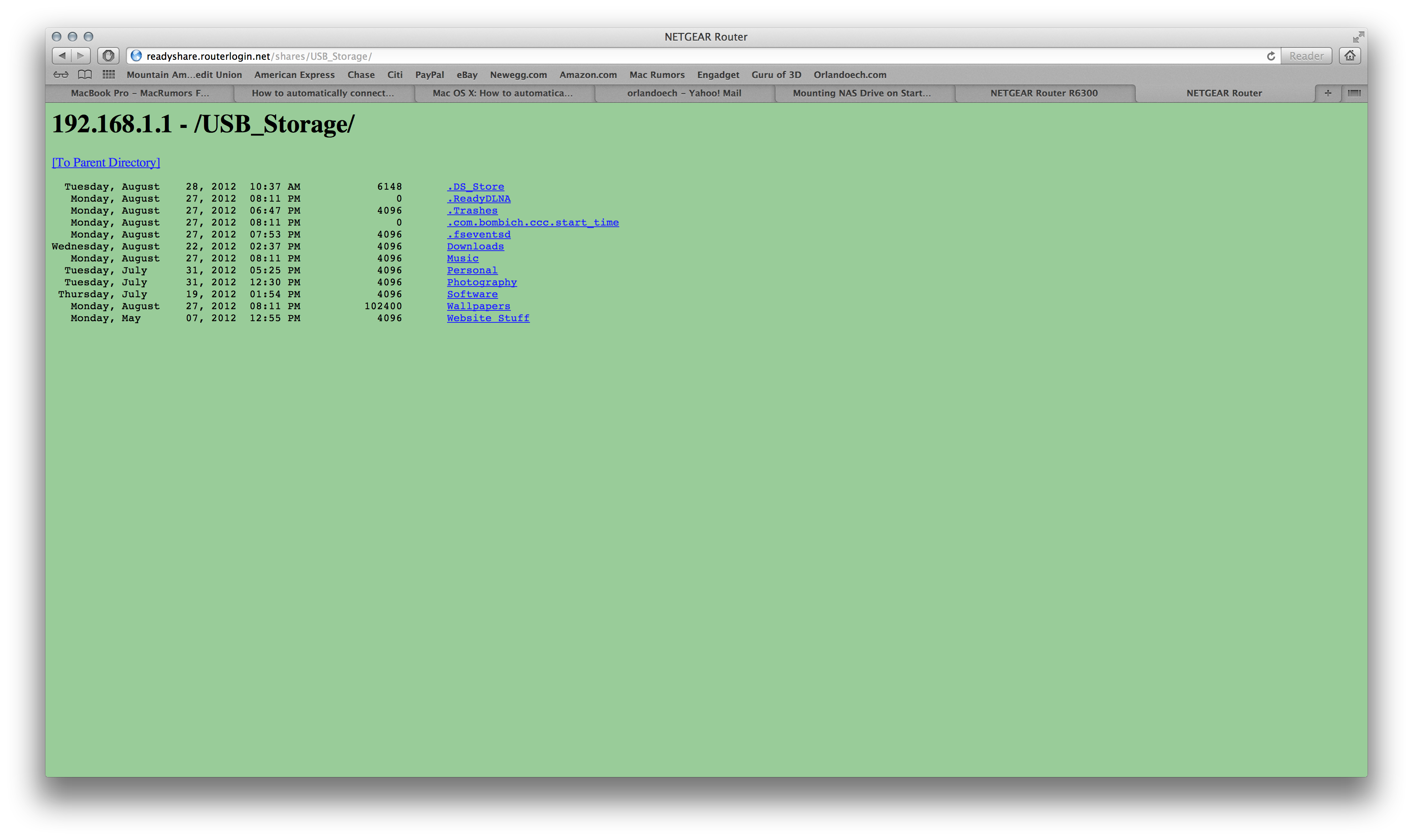The height and width of the screenshot is (840, 1413).
Task: Open .com.bombich.ccc.start_time link
Action: (x=533, y=222)
